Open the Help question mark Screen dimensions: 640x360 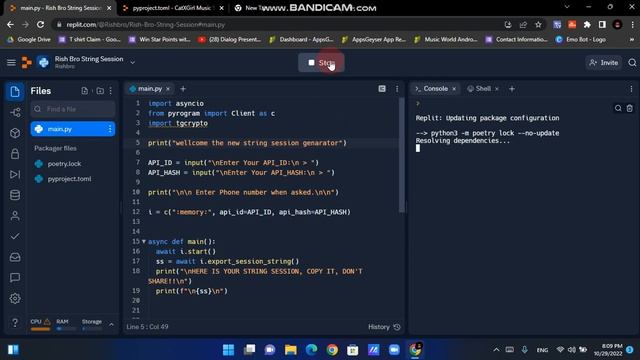click(x=15, y=322)
